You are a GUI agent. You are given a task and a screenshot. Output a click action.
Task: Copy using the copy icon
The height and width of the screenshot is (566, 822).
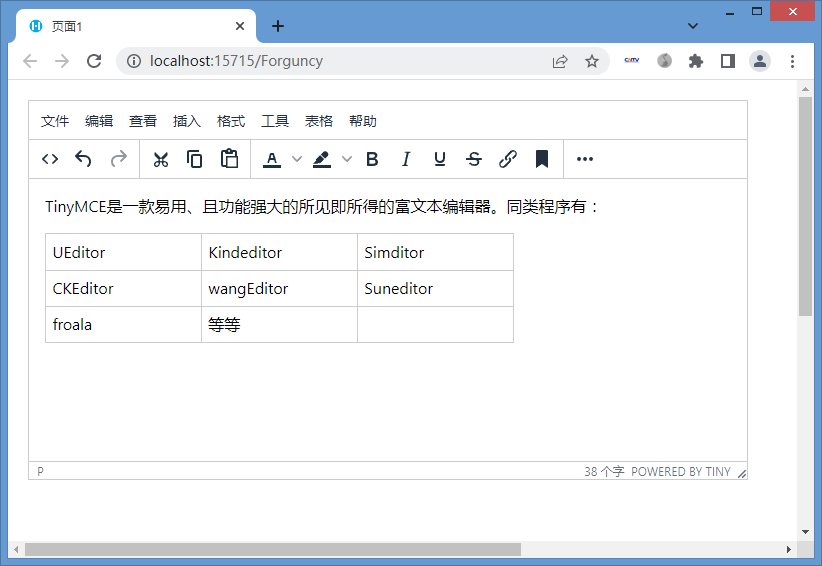coord(194,159)
